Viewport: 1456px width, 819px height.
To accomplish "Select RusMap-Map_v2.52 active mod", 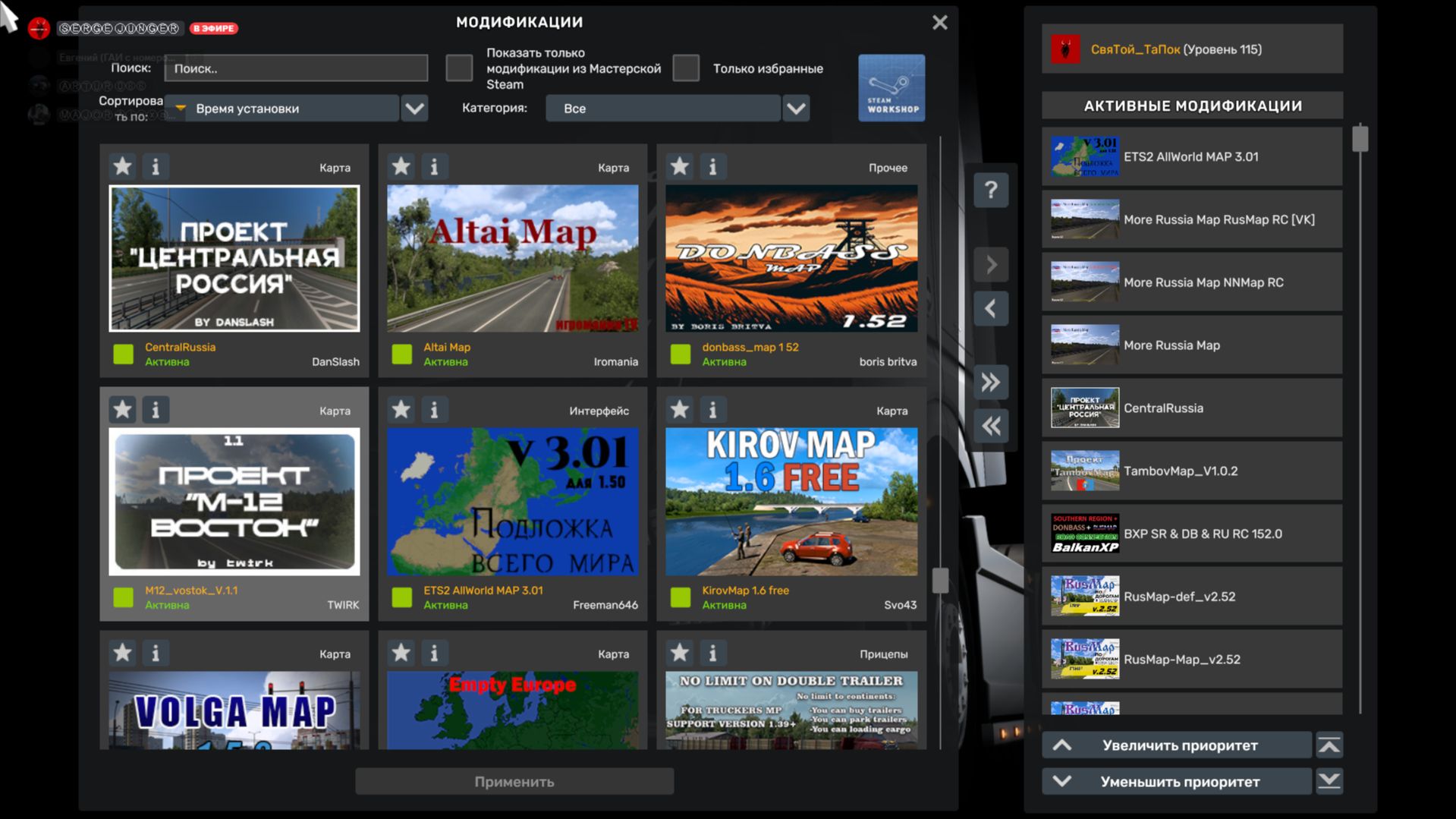I will click(x=1192, y=660).
